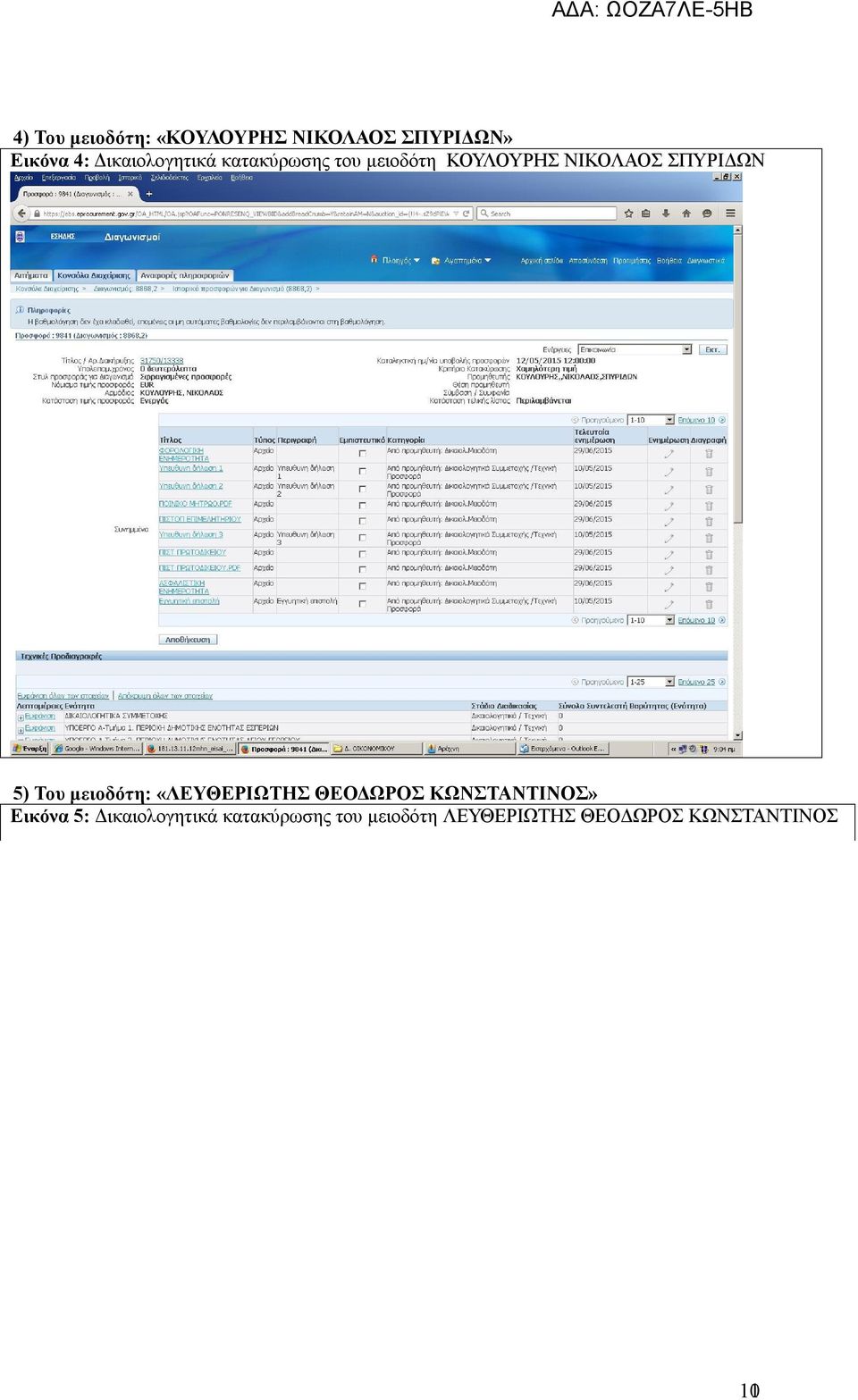Open the ΠΟΙΝΙΚΟ ΜΗΤΡΩΟ.PDF attachment link
Image resolution: width=858 pixels, height=1400 pixels.
196,504
